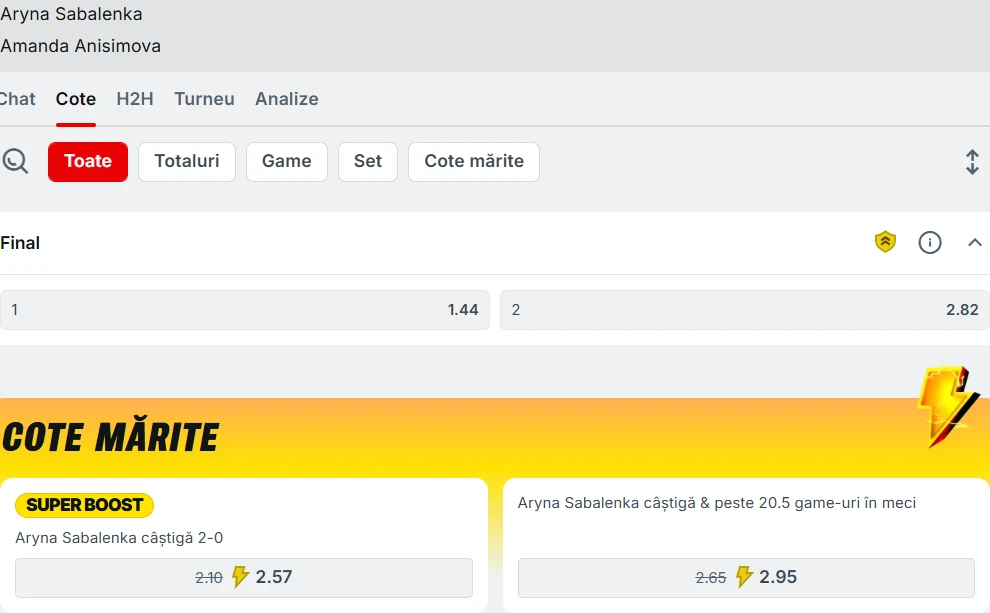Open the H2H tab
Screen dimensions: 990x613
pos(135,99)
